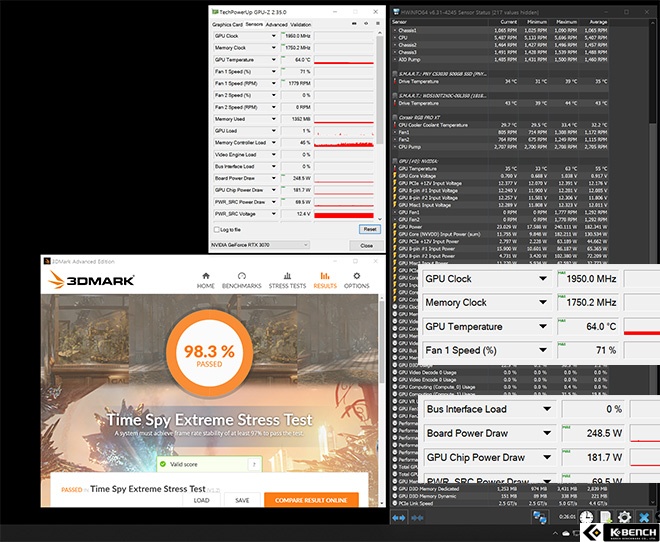Open HWiNFO sensor settings gear icon
The height and width of the screenshot is (542, 660).
coord(624,517)
